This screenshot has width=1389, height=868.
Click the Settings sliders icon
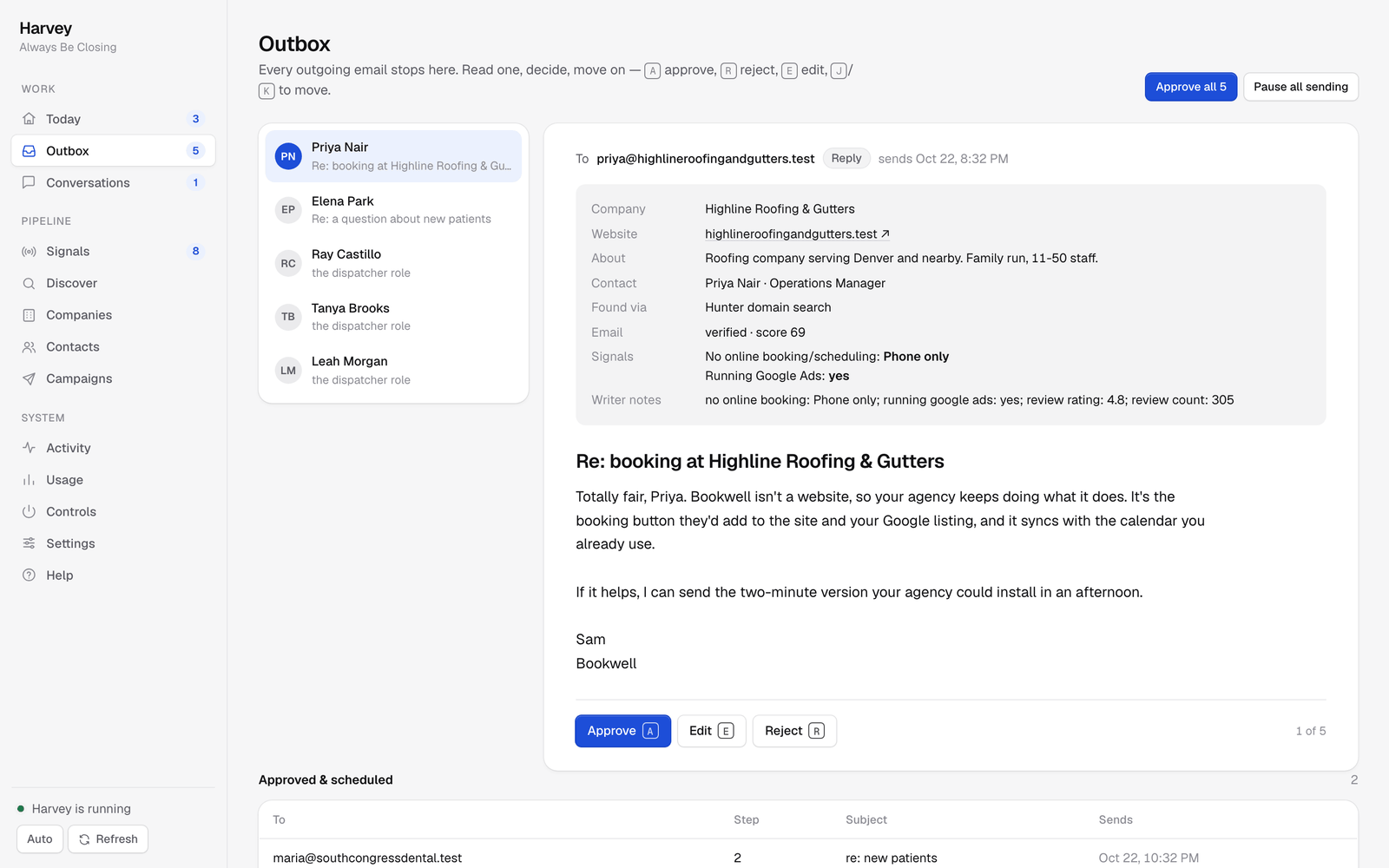point(29,543)
